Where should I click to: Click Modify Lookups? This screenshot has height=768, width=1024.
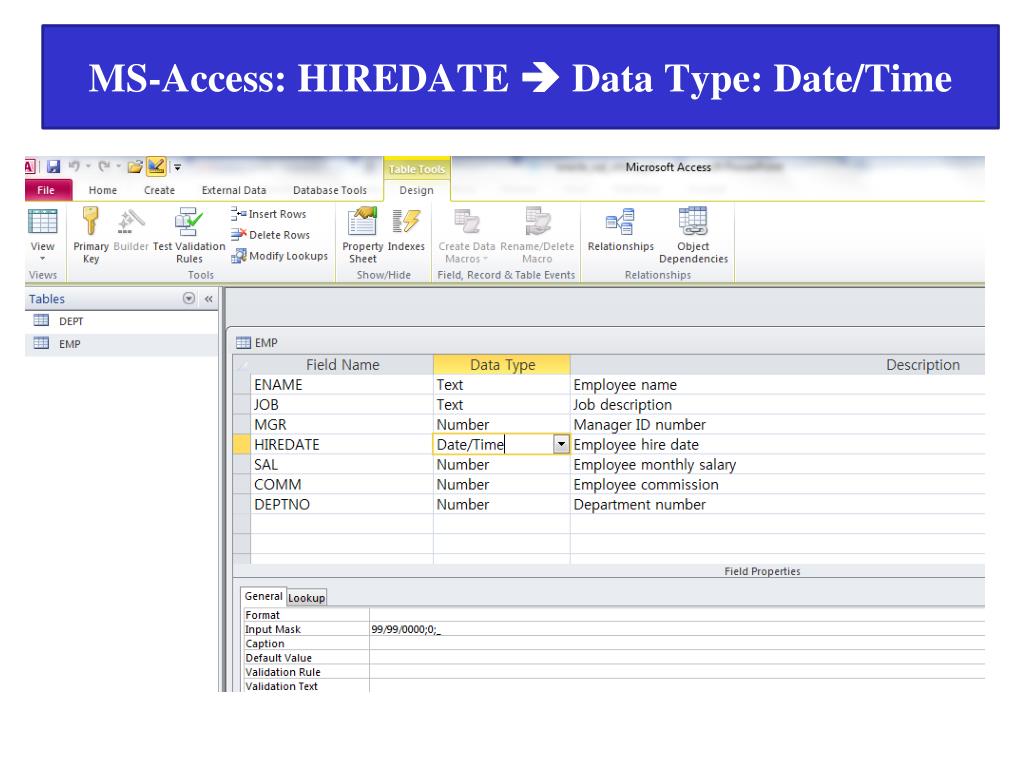[x=280, y=255]
